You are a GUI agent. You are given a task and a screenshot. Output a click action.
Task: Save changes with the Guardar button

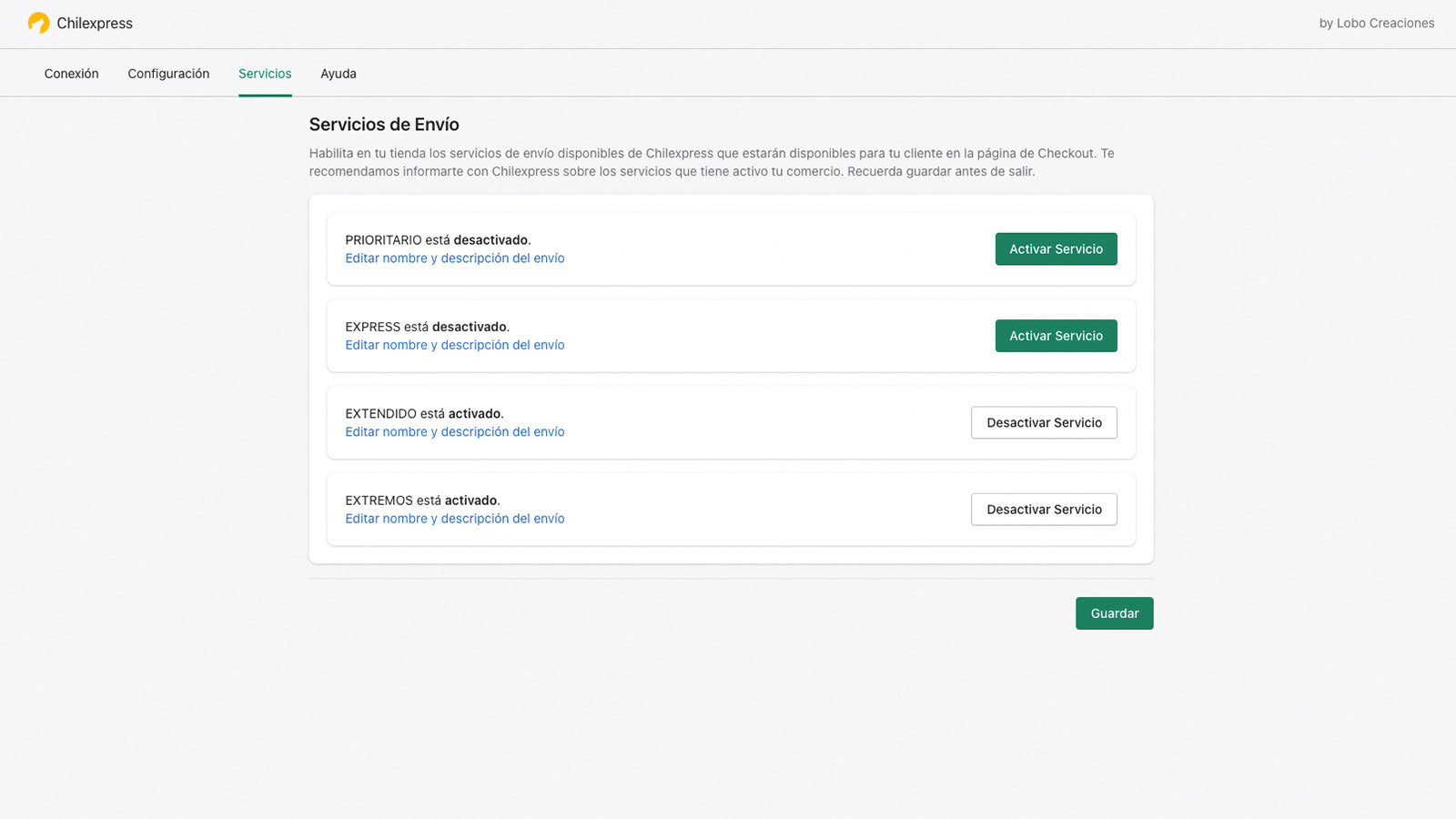pos(1114,613)
